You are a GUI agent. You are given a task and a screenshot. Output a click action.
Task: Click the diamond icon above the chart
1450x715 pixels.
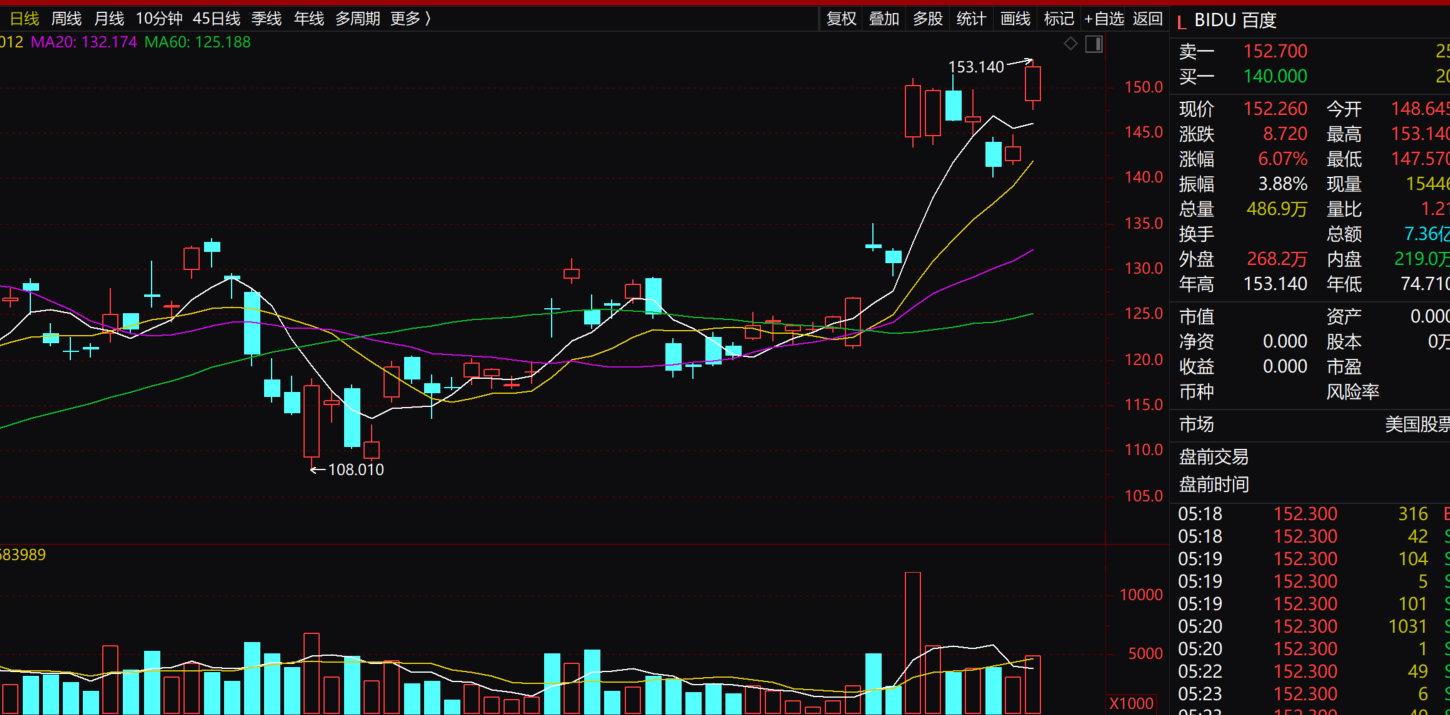coord(1070,44)
